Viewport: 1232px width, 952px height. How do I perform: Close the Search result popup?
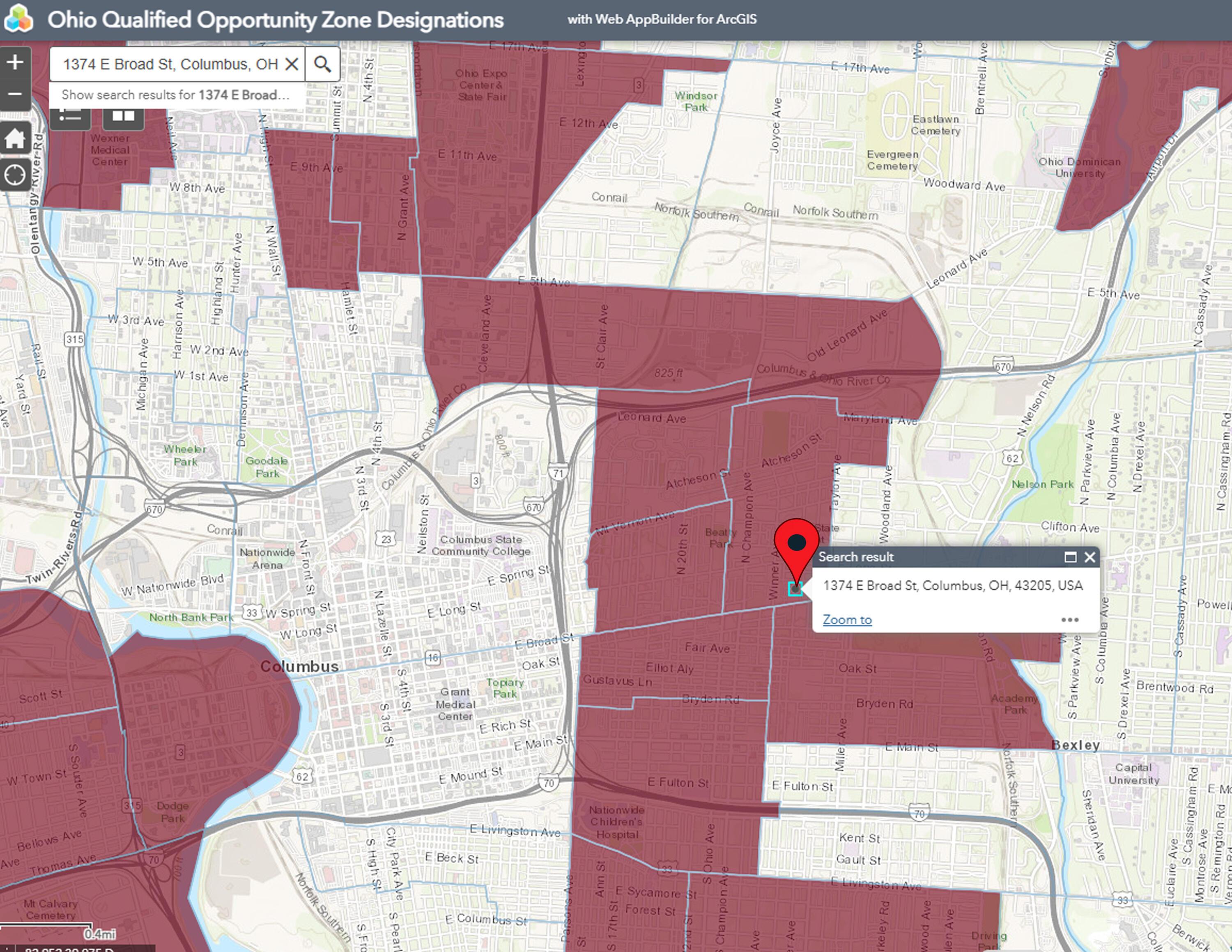click(x=1090, y=557)
